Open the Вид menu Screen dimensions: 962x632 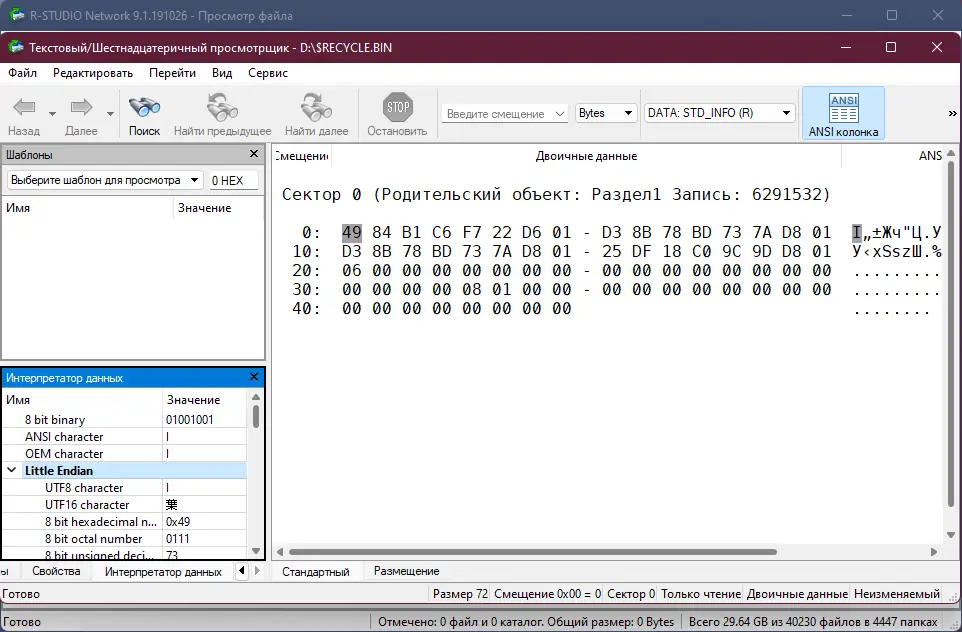coord(222,73)
